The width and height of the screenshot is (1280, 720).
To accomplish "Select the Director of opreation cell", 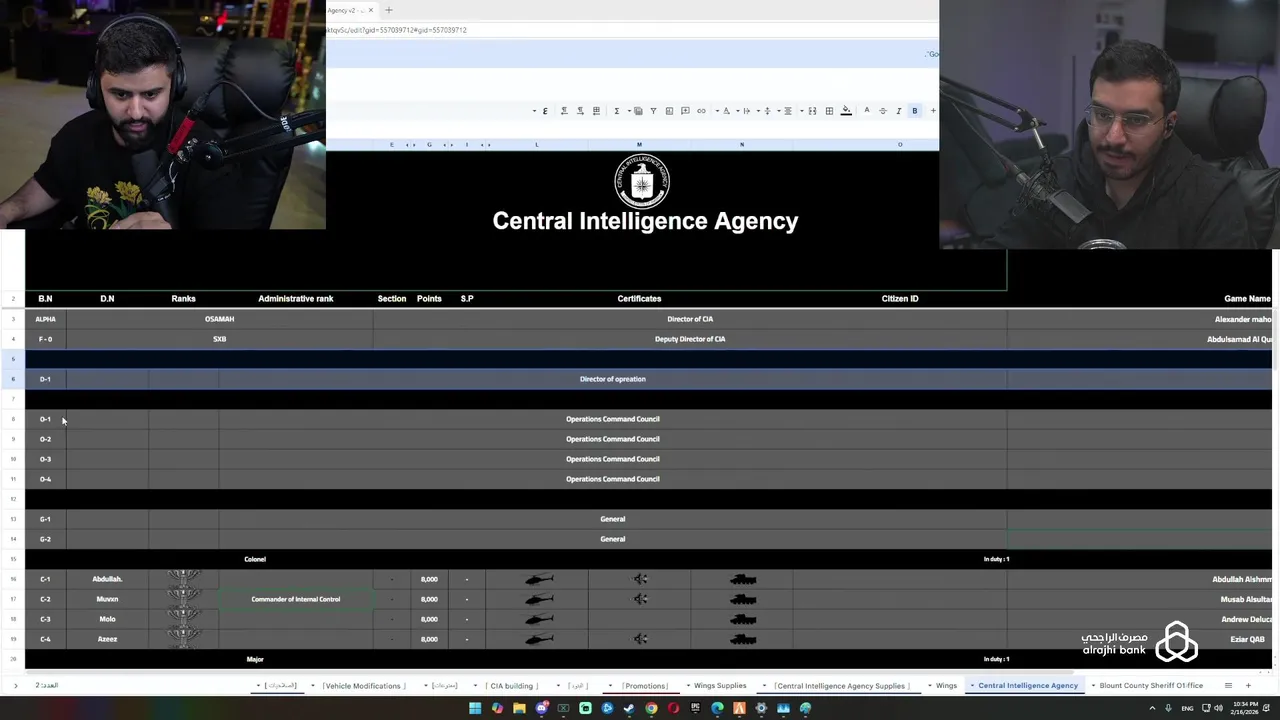I will pyautogui.click(x=613, y=379).
